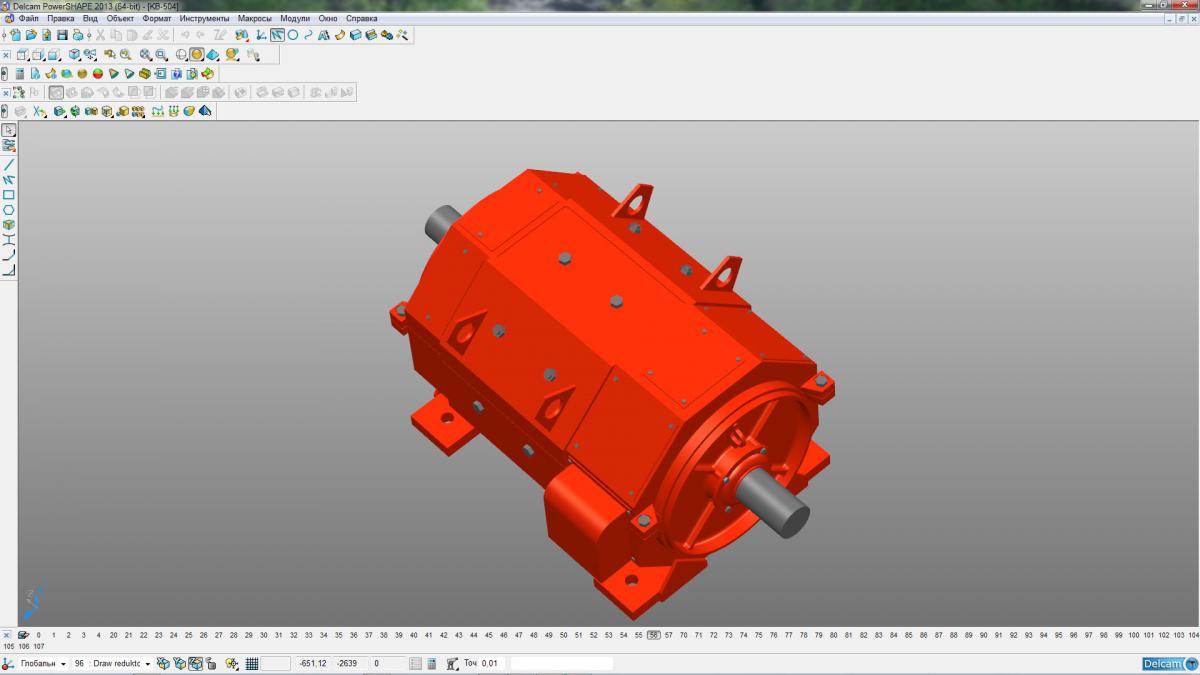This screenshot has height=675, width=1200.
Task: Open the Окно menu
Action: tap(328, 18)
